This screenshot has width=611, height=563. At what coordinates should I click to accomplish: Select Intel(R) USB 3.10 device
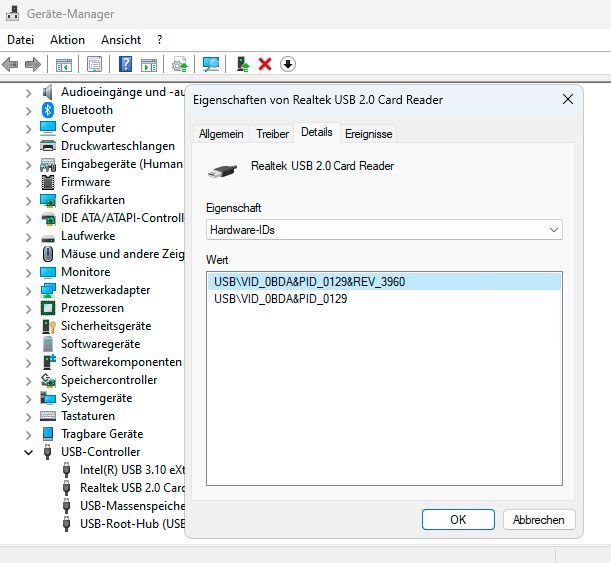(x=132, y=470)
